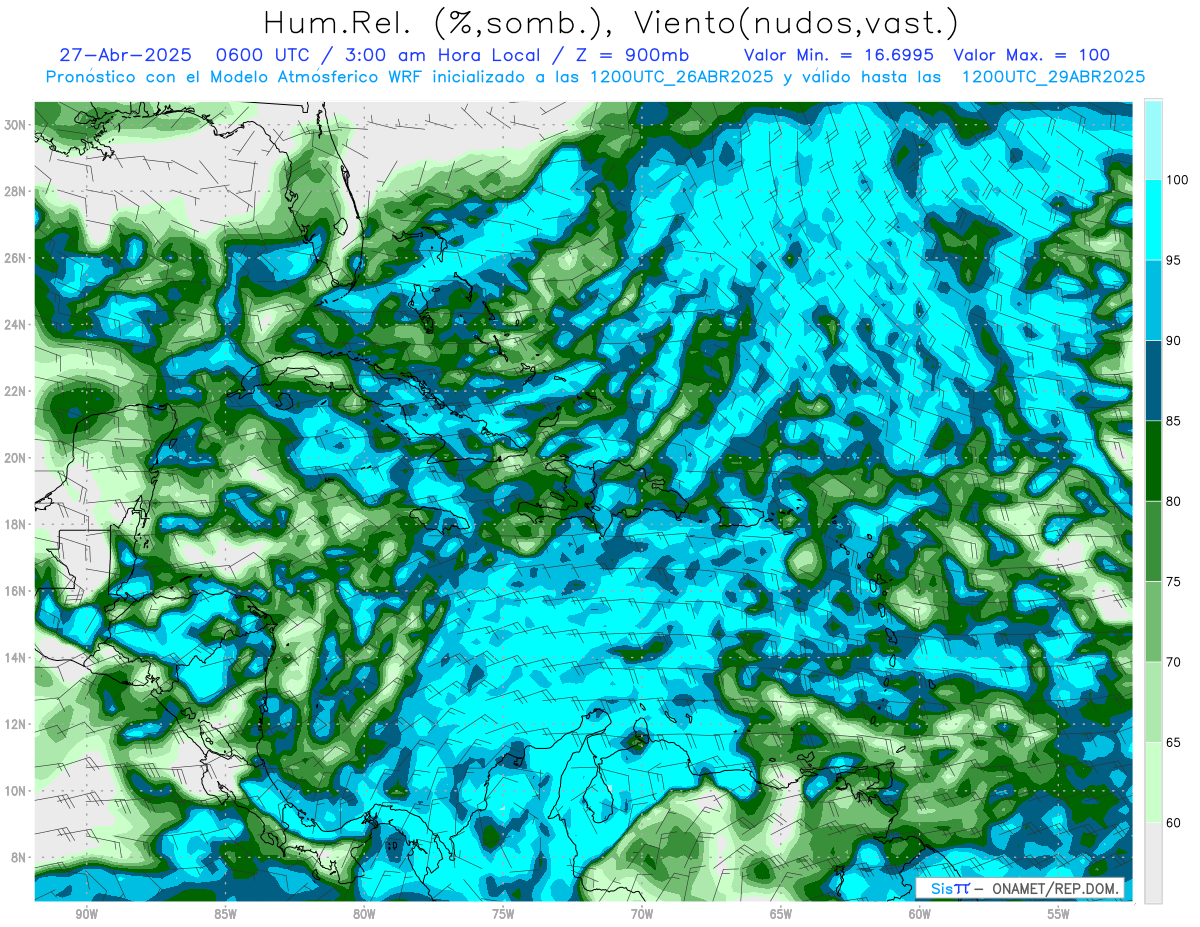Click the '18N' latitude label
1200x927 pixels.
16,524
